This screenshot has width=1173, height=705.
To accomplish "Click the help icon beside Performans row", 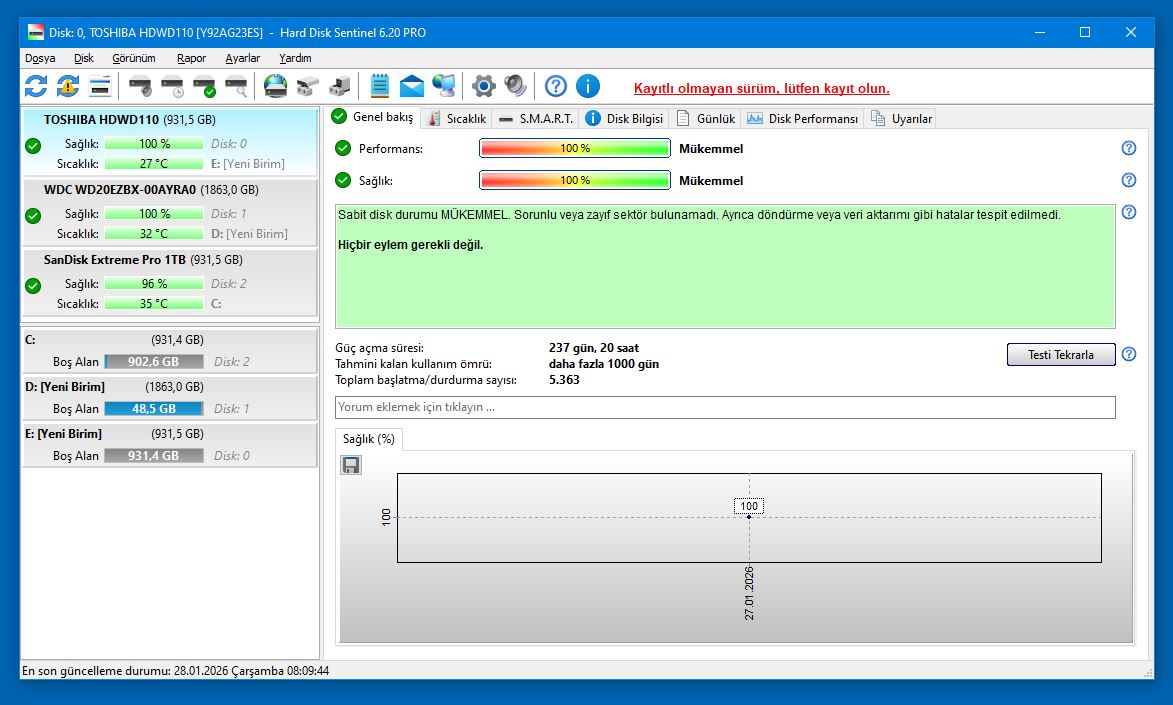I will click(x=1129, y=148).
